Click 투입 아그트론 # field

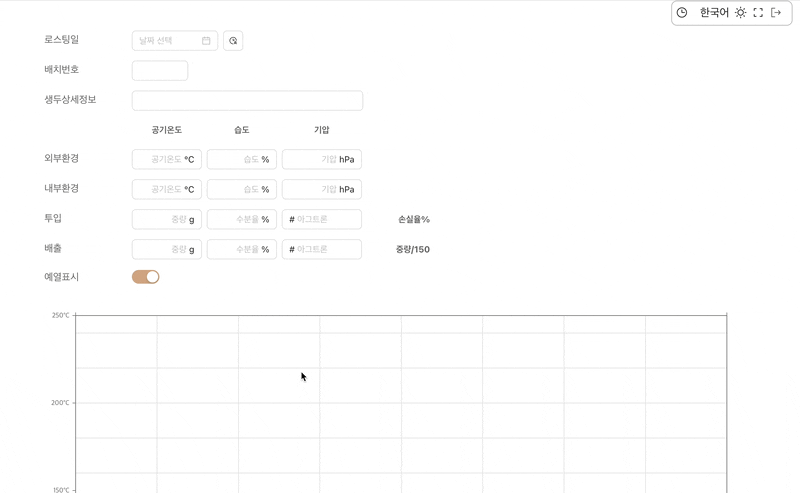[x=322, y=219]
